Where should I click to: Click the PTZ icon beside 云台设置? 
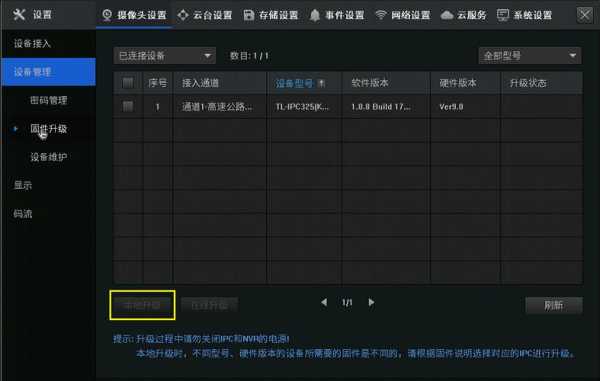point(183,15)
